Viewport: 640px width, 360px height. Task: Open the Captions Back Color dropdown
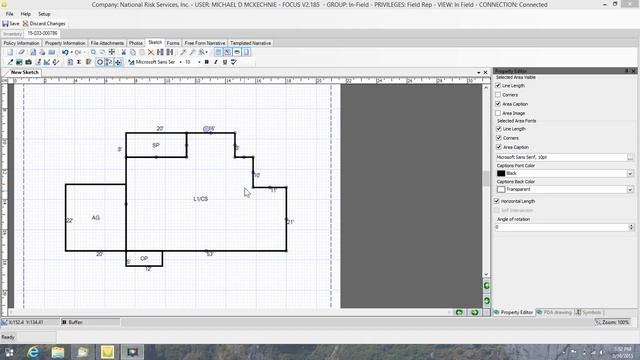pyautogui.click(x=630, y=189)
